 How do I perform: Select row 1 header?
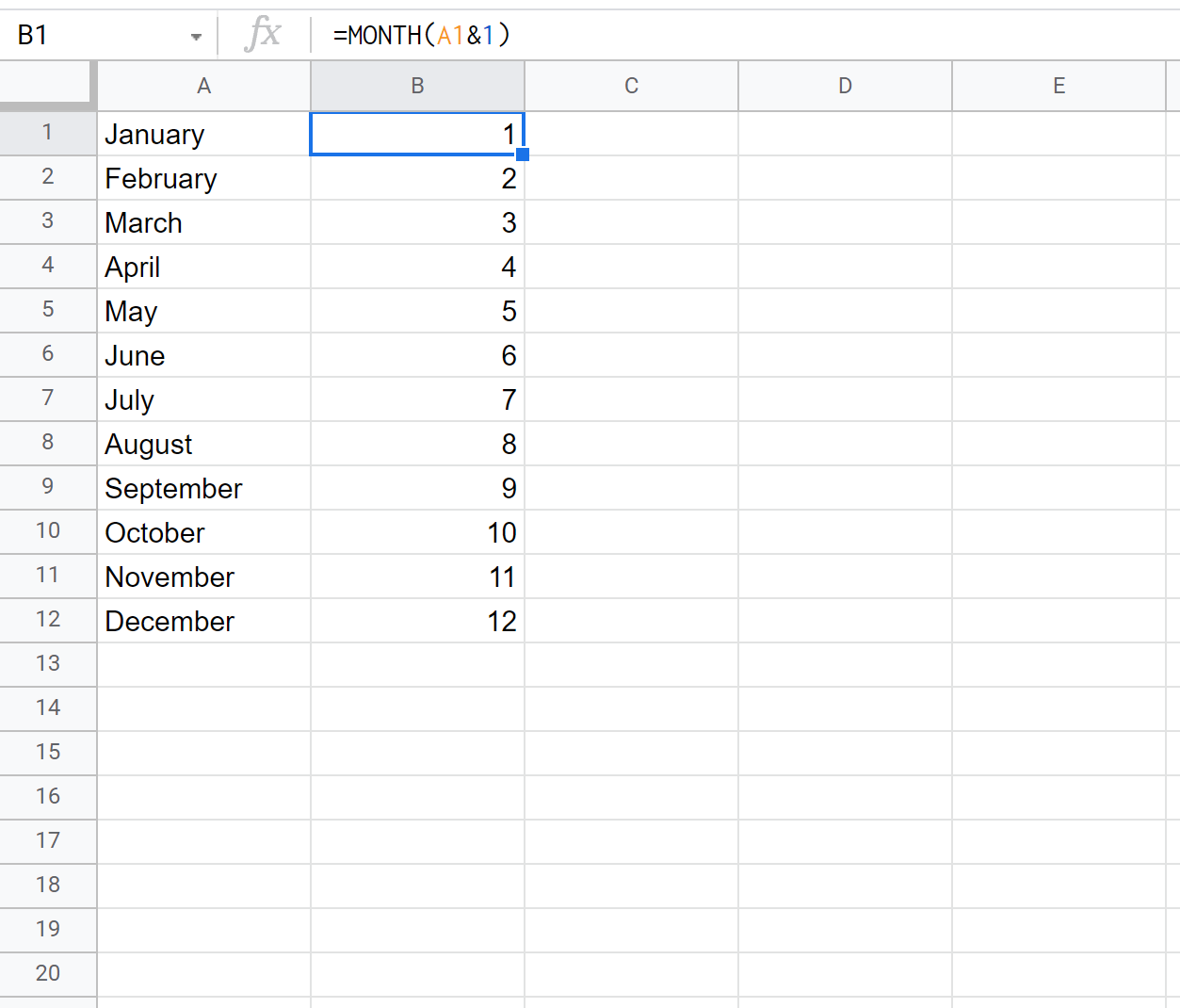47,133
